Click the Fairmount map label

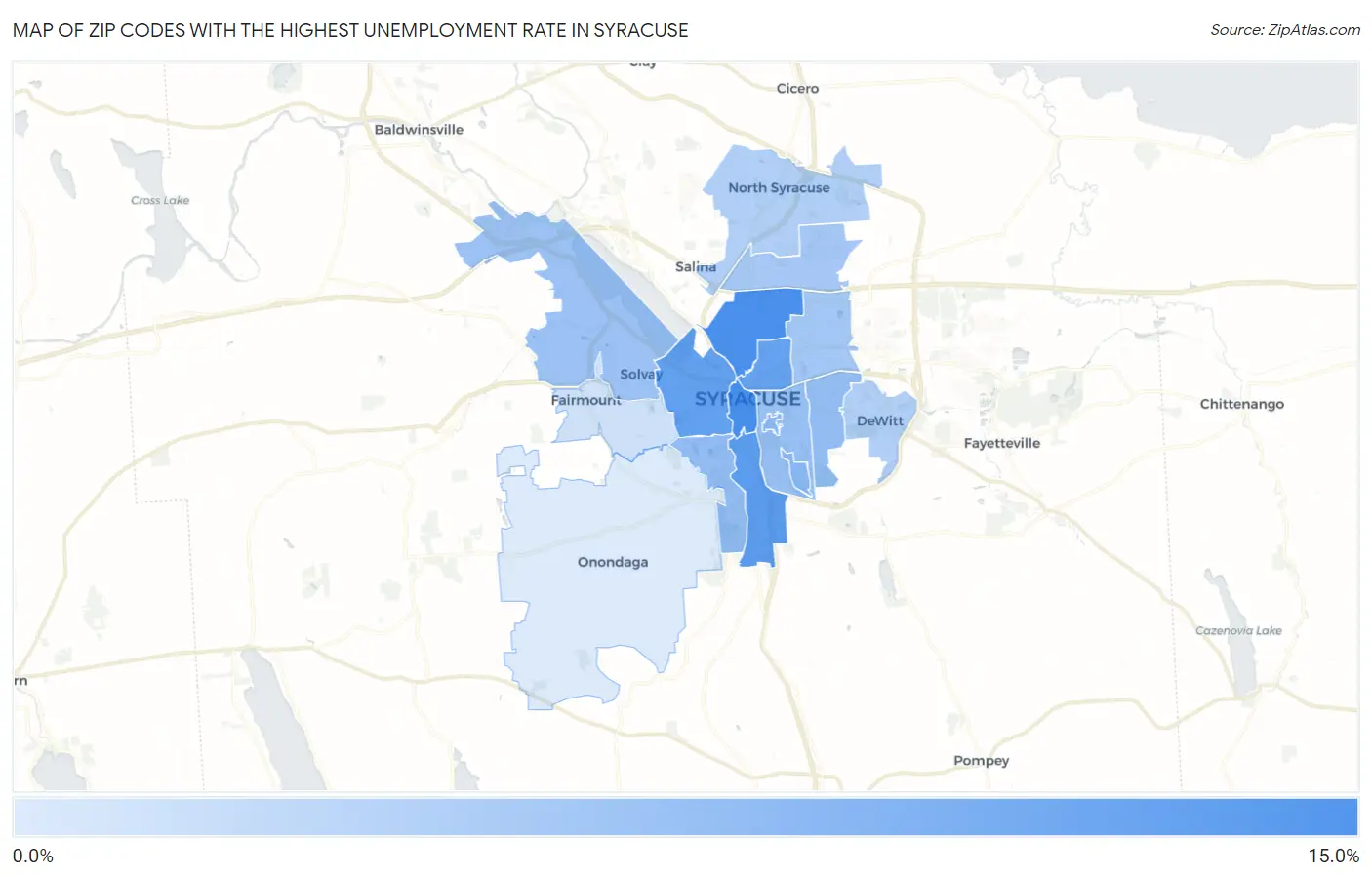pos(585,400)
